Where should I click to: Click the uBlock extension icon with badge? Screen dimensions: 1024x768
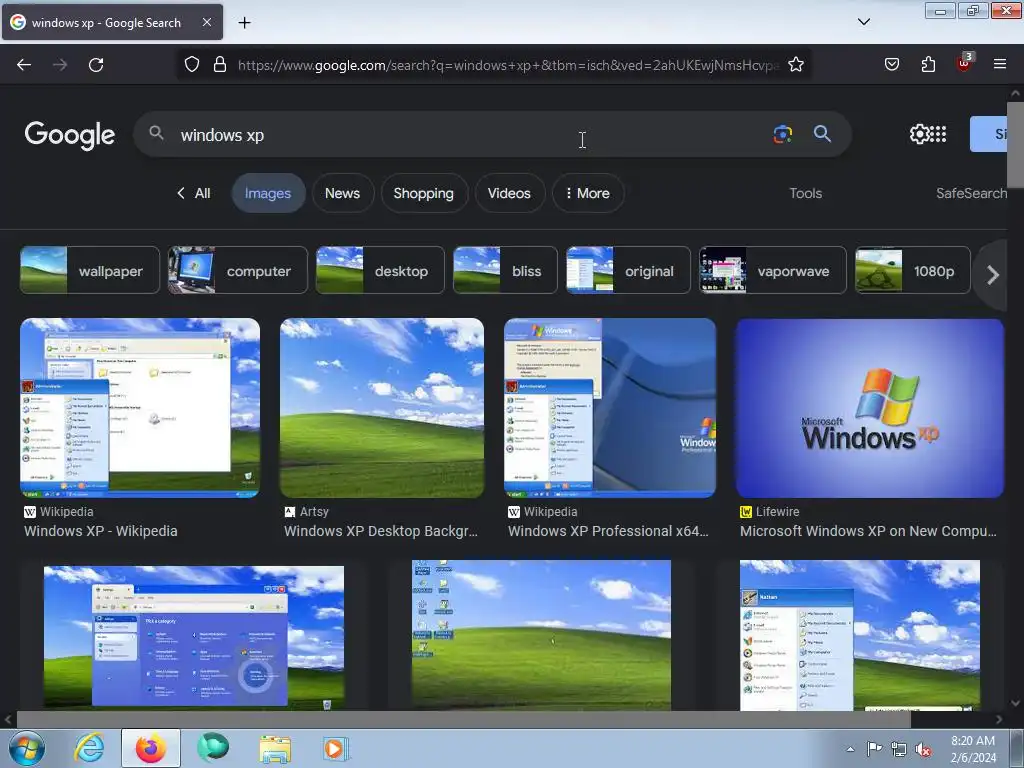tap(965, 63)
